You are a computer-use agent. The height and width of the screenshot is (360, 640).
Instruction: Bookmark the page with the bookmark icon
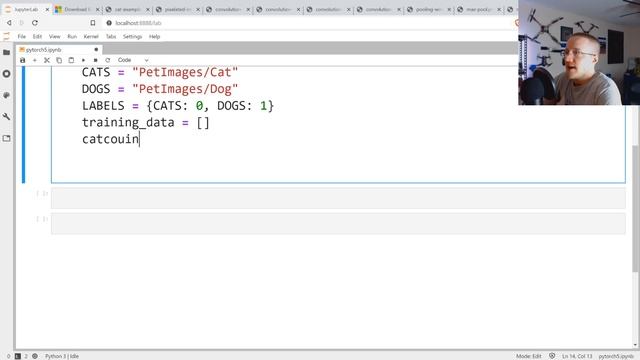pyautogui.click(x=93, y=23)
